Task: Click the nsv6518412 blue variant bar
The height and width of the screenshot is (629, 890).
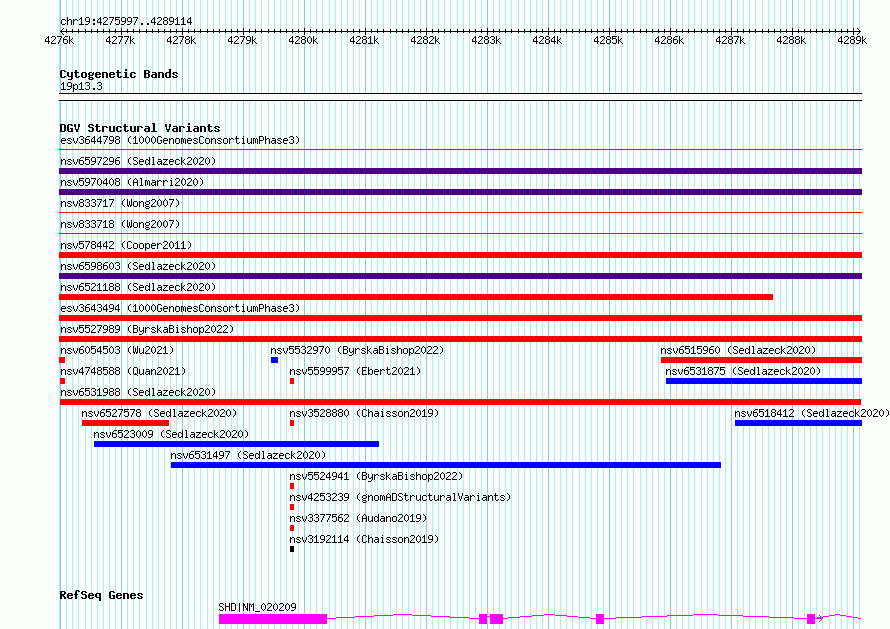Action: pos(799,423)
